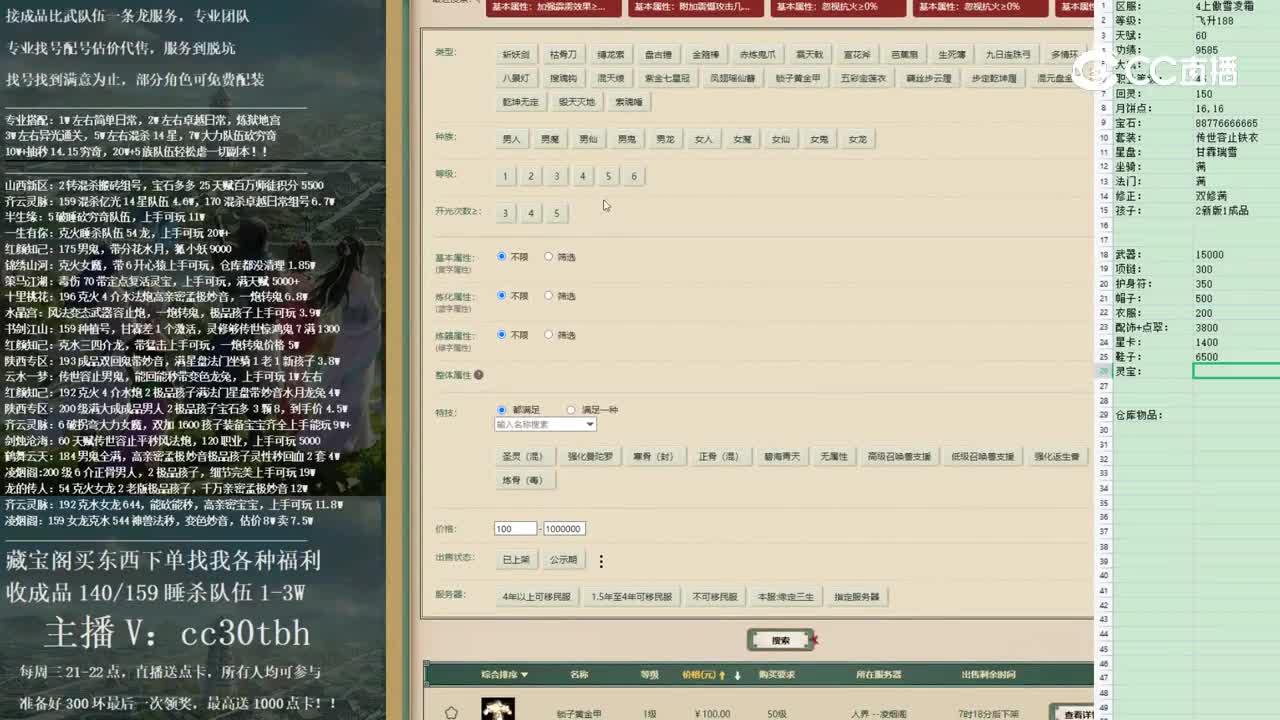
Task: Open the 锻子黄金甲 item thumbnail
Action: coord(496,709)
